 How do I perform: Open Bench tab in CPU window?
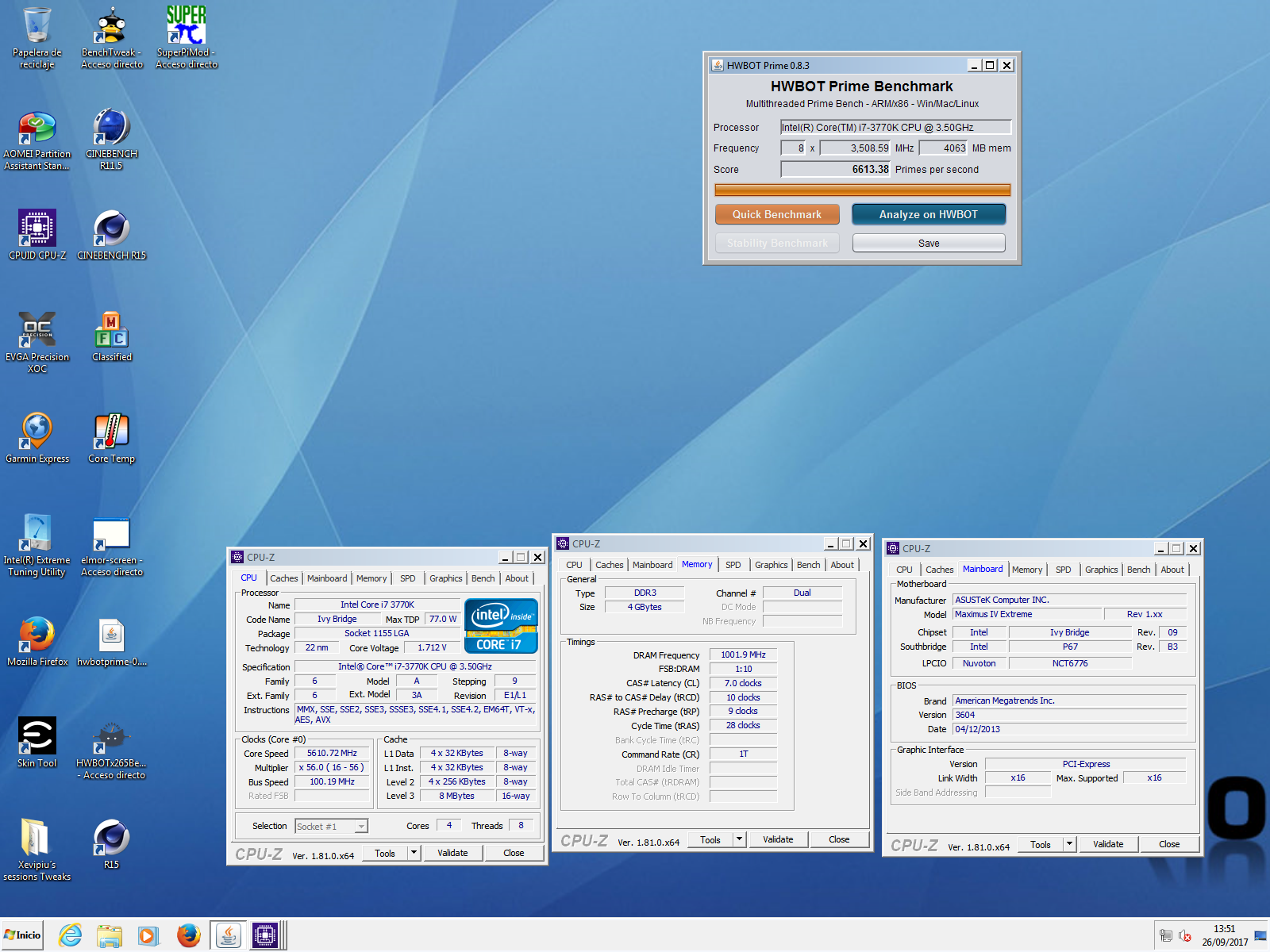483,578
